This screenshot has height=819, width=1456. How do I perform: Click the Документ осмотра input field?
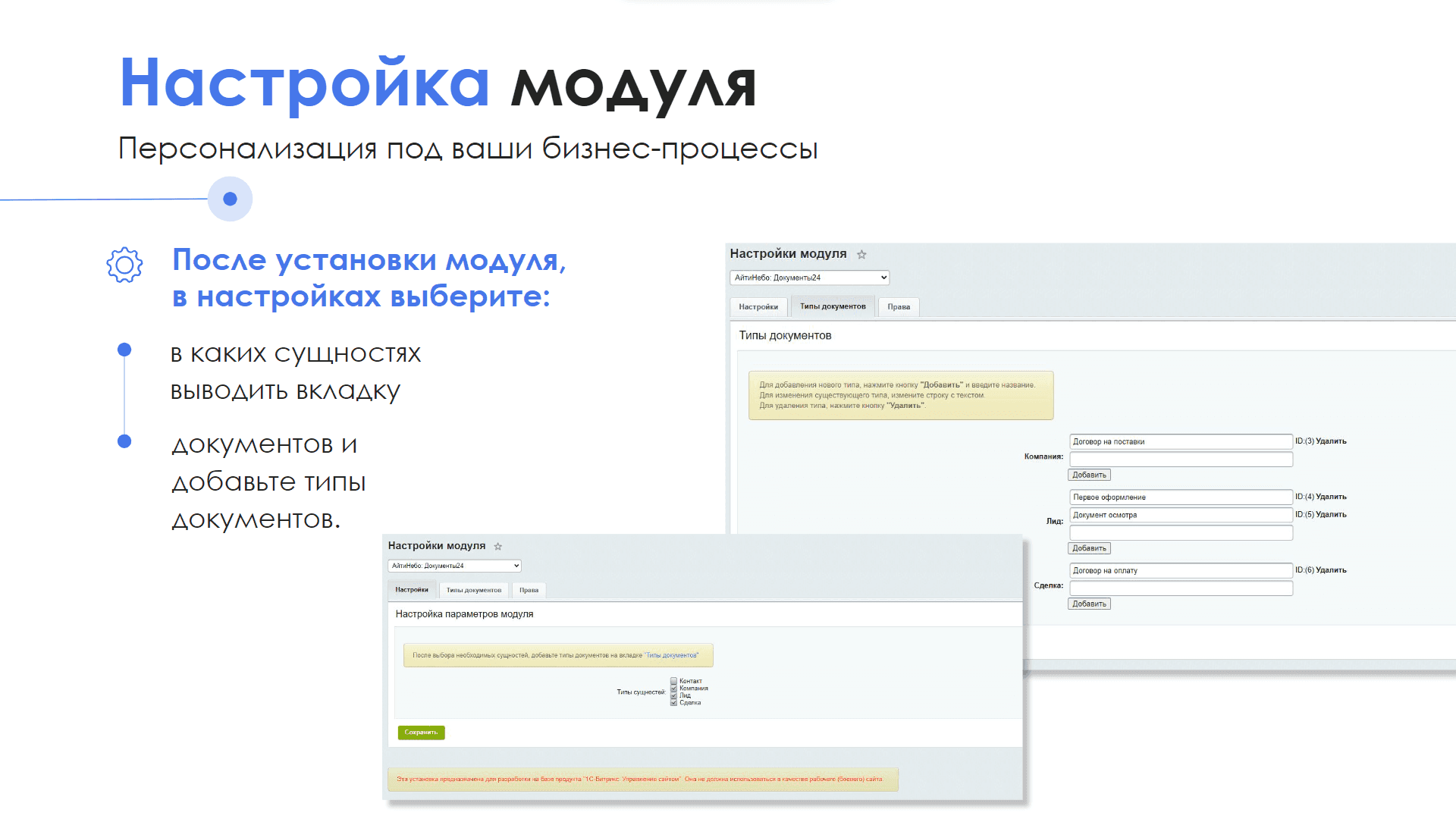tap(1181, 515)
